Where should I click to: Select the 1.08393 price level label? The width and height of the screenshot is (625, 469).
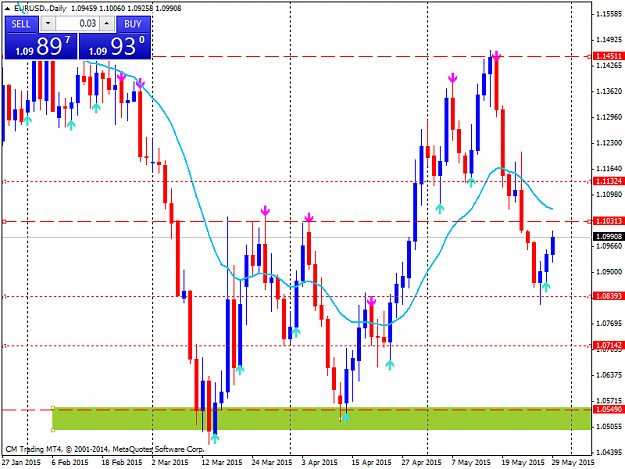click(608, 296)
